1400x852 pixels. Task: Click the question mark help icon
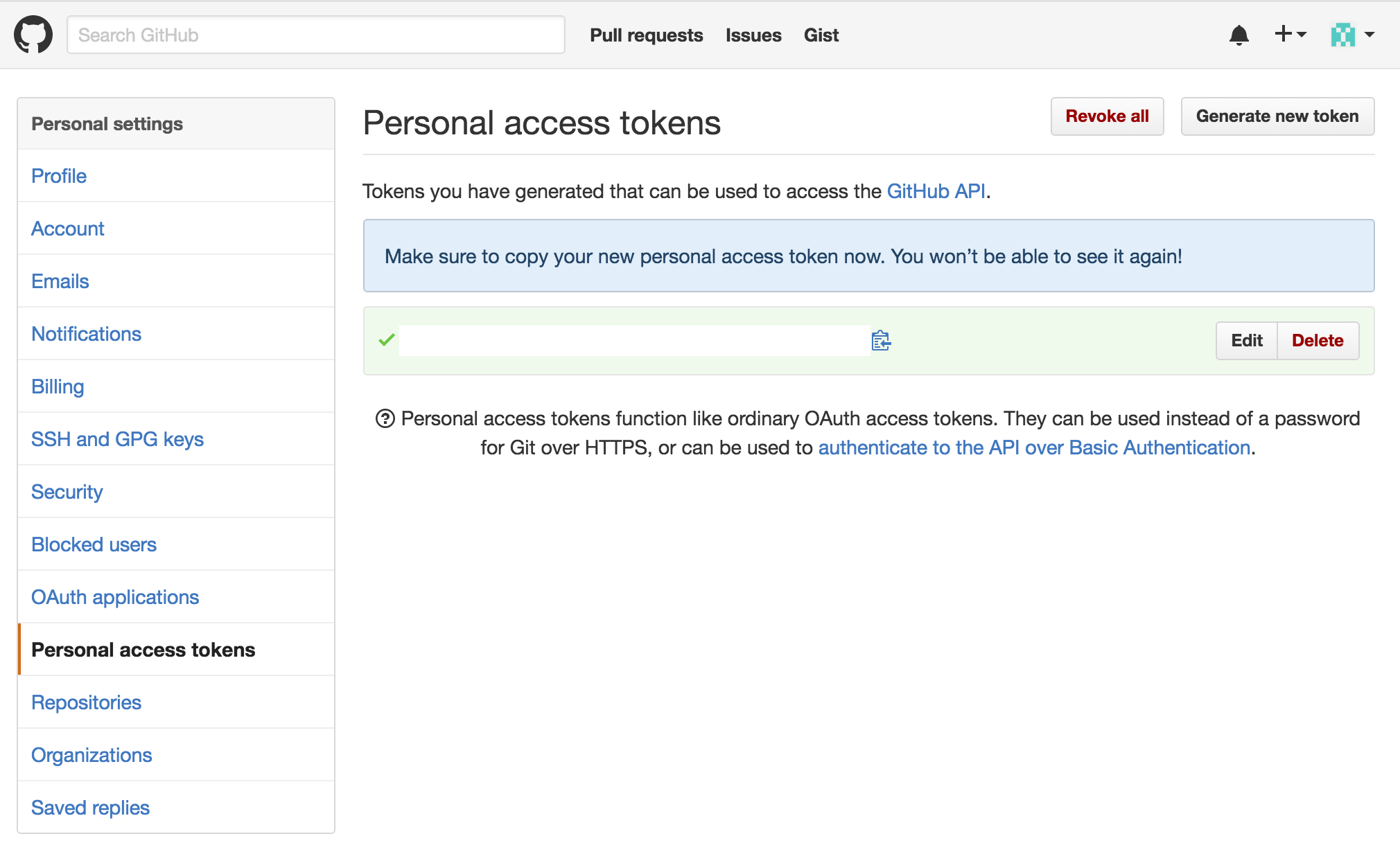pyautogui.click(x=385, y=418)
